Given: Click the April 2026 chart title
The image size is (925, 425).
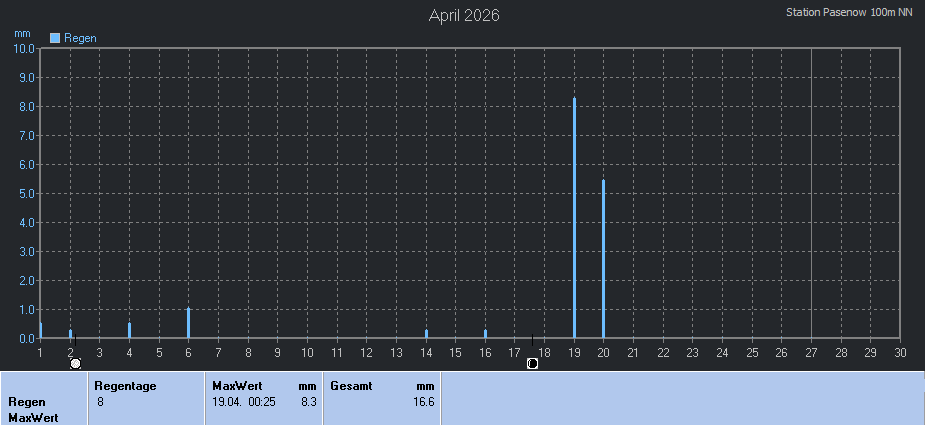Looking at the screenshot, I should coord(464,15).
